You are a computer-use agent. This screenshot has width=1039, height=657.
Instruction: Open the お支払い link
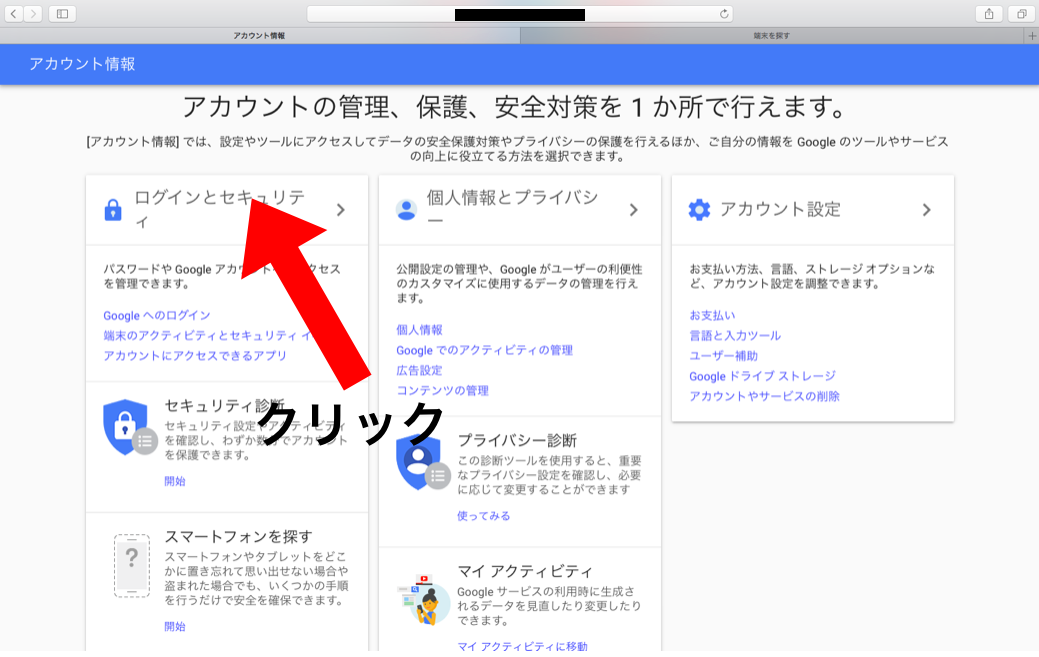(x=712, y=316)
